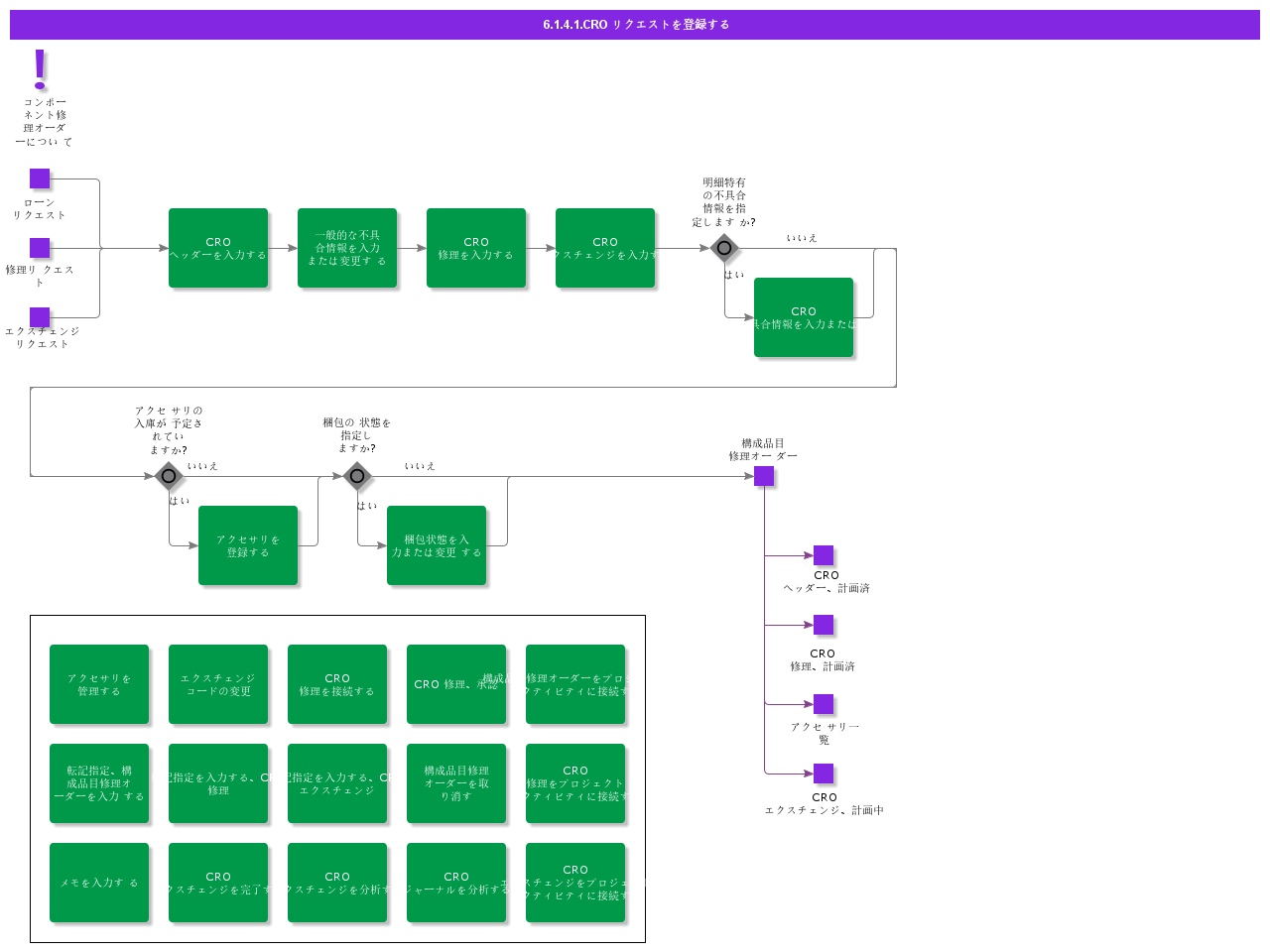Click the コンポーネント修理オーダーについて label
Viewport: 1270px width, 952px height.
(x=44, y=122)
